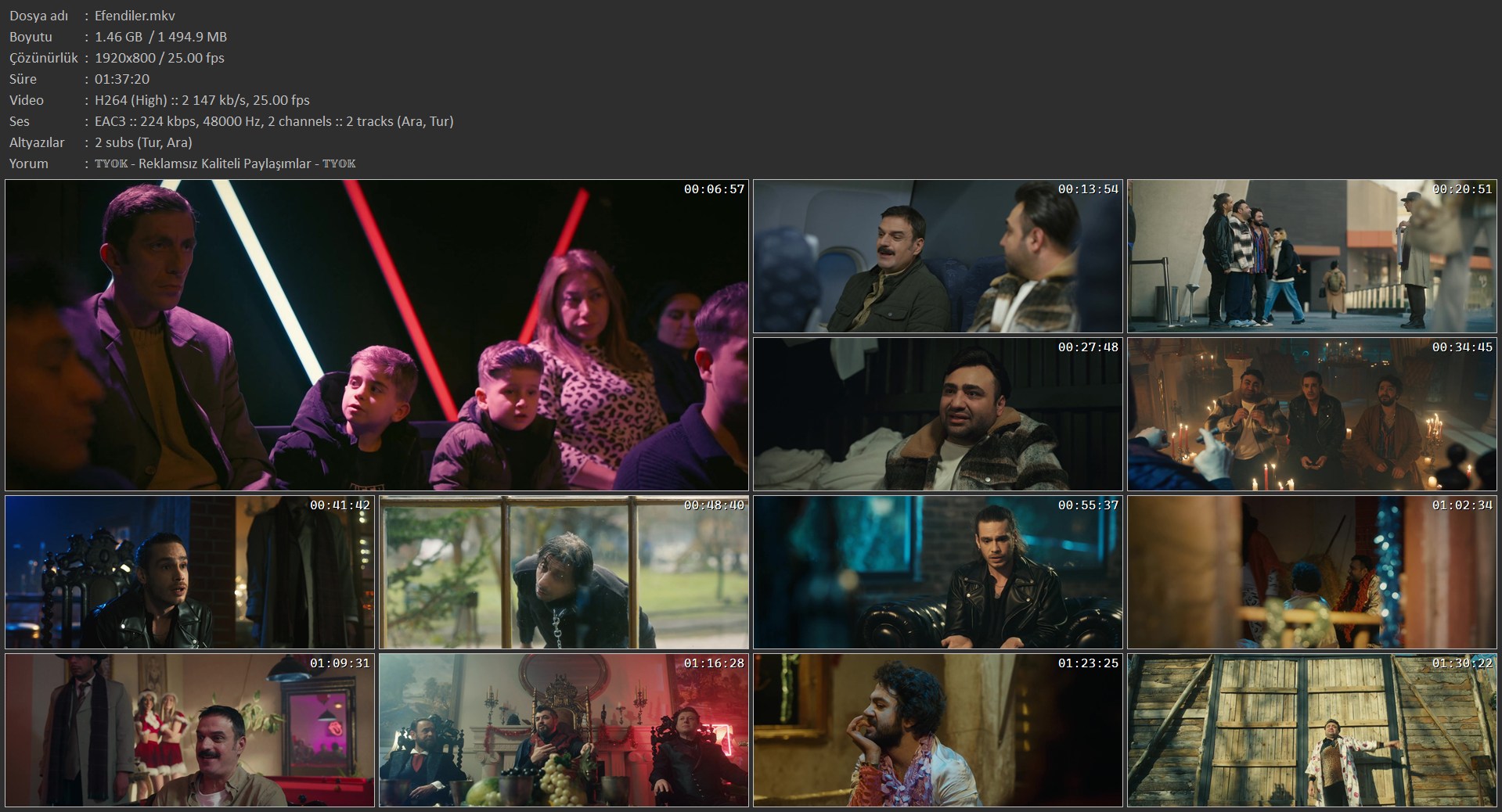Click the TYOK comment text line

pos(225,163)
